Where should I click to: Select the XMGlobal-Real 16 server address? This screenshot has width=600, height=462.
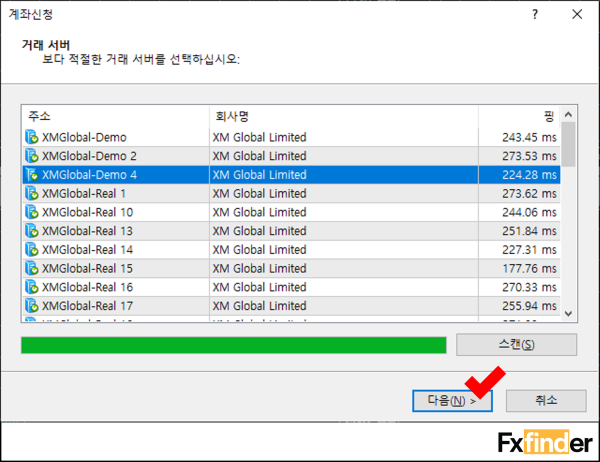(x=87, y=287)
